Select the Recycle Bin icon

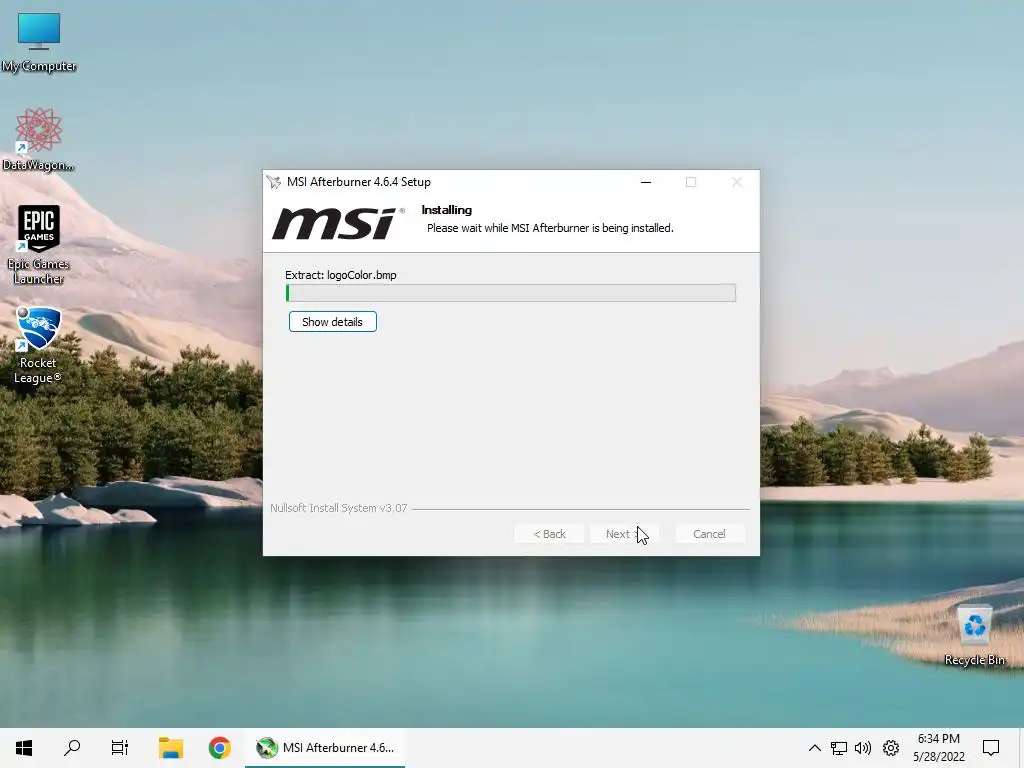[x=974, y=636]
